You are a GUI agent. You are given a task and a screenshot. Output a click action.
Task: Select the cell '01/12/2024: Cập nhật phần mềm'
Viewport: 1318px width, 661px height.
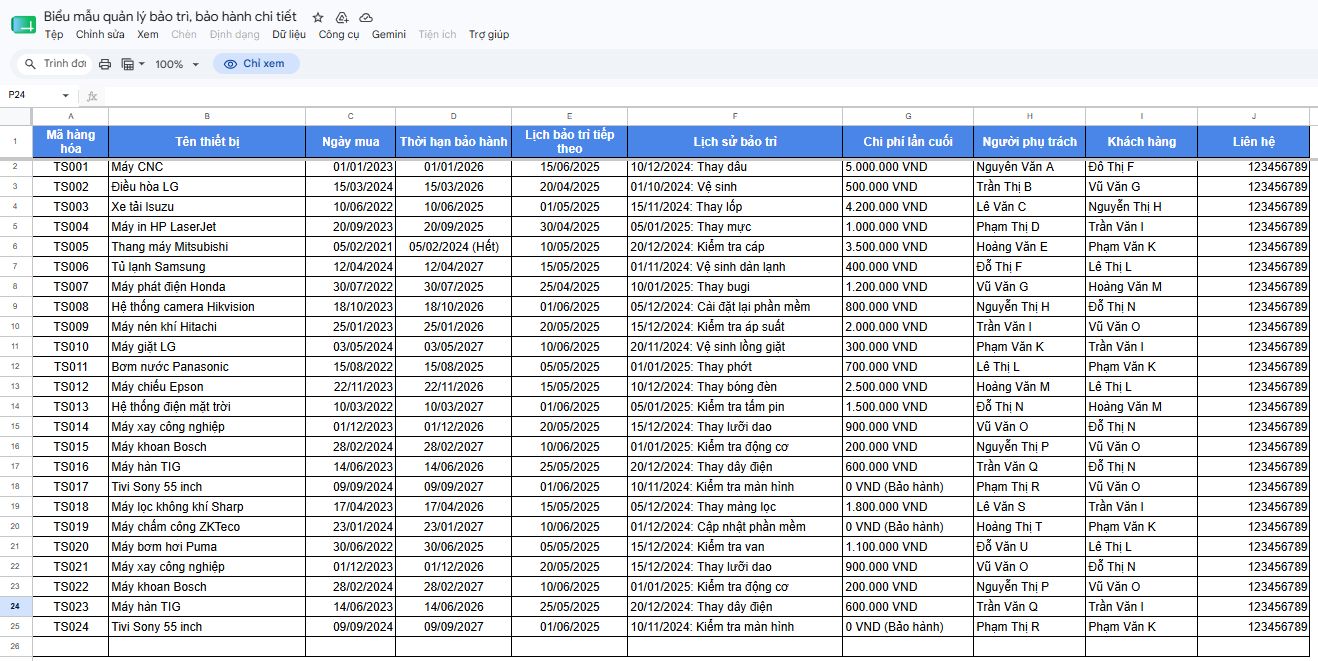pos(735,527)
